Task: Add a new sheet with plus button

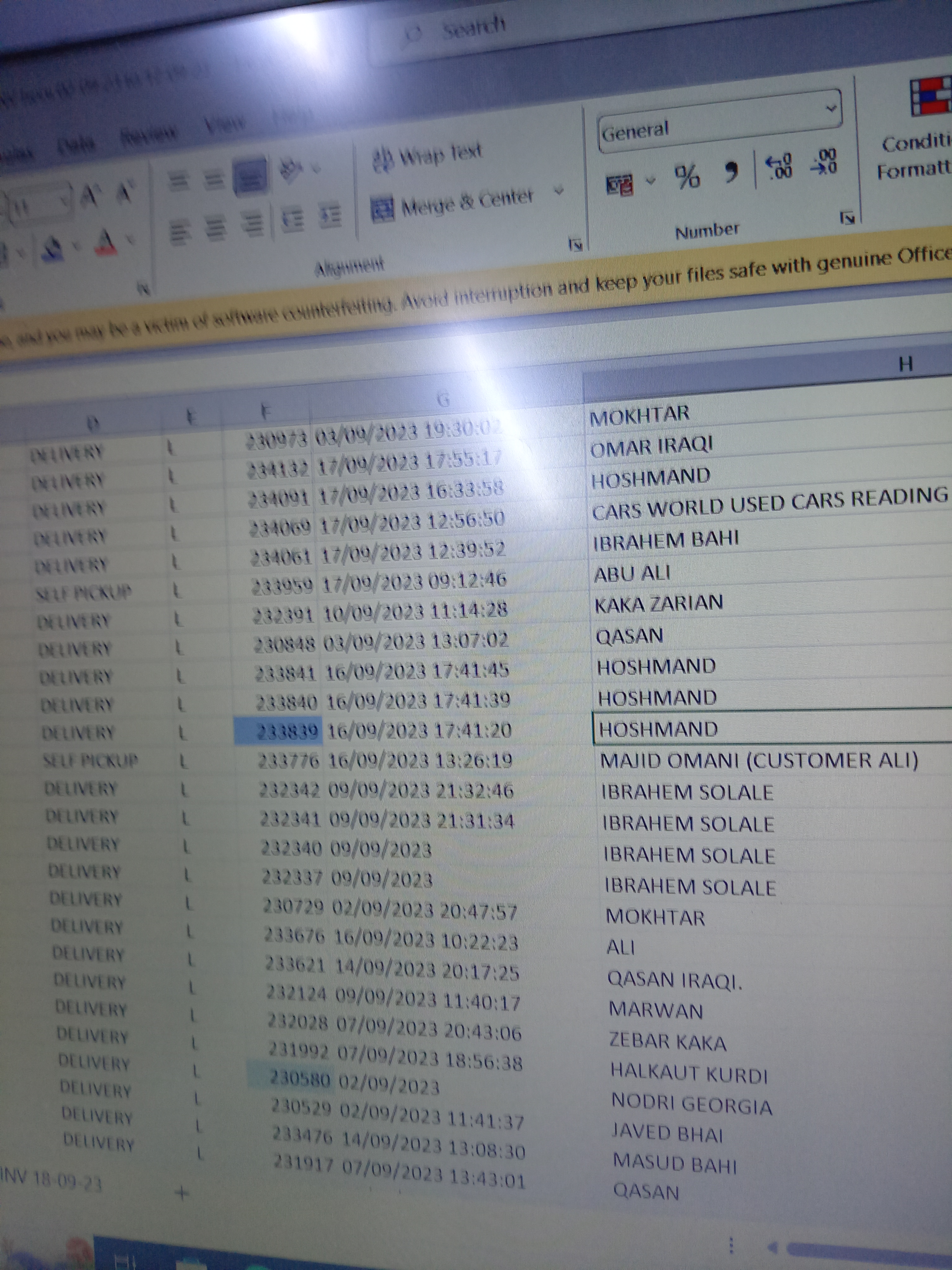Action: point(181,1194)
